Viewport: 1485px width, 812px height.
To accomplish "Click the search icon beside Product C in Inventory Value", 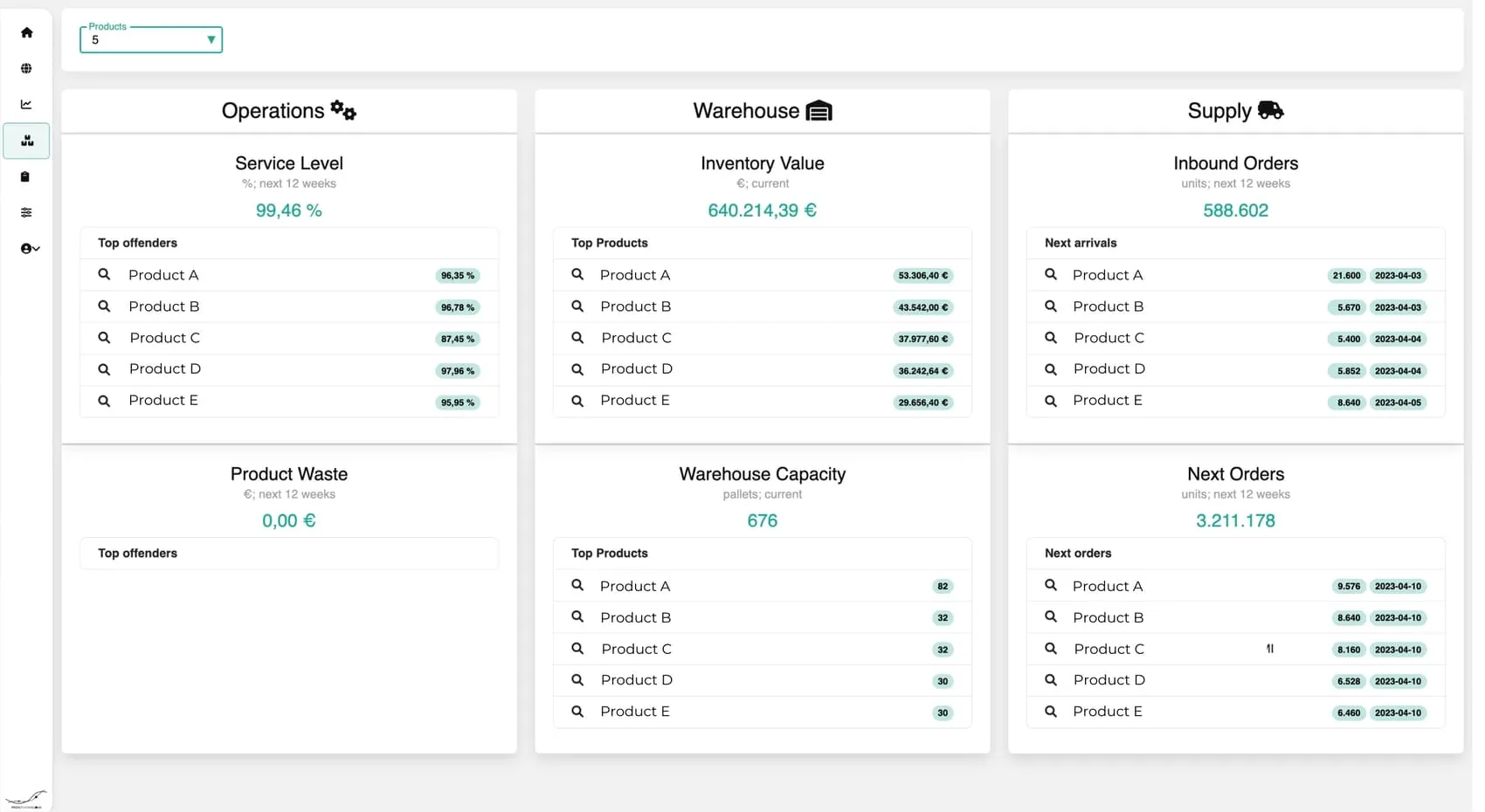I will click(577, 338).
